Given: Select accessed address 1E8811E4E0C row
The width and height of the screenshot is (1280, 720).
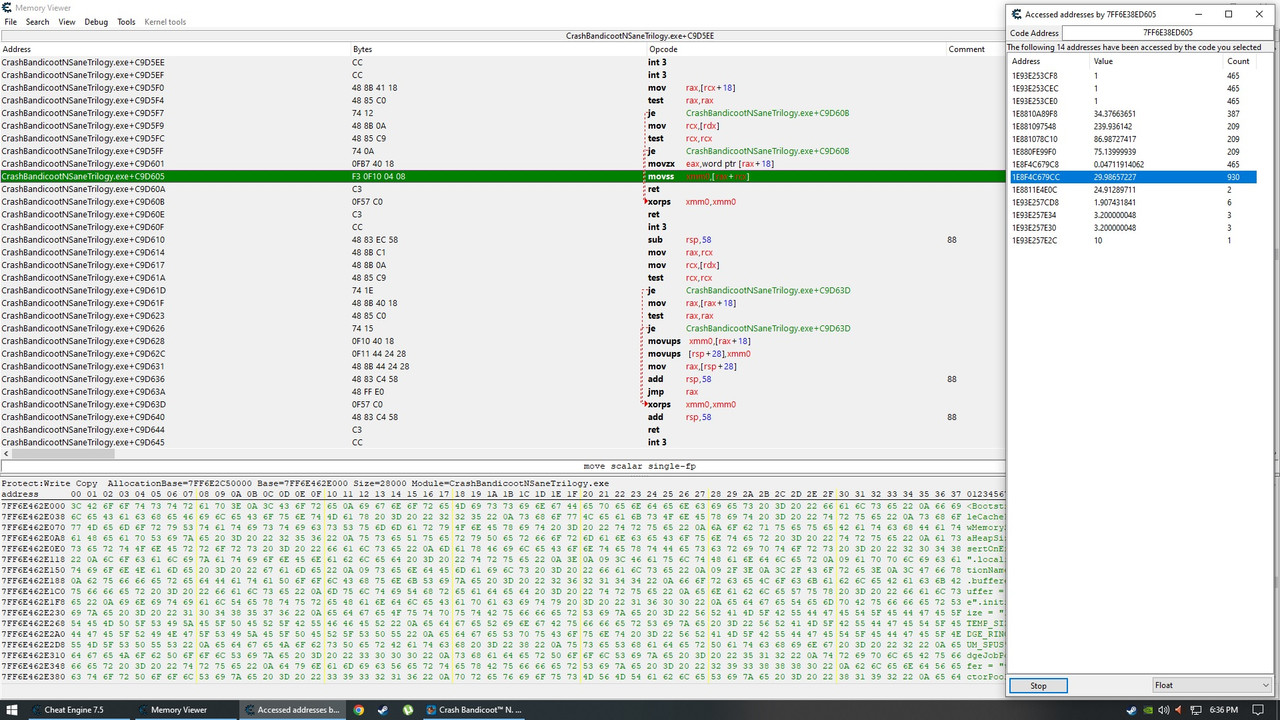Looking at the screenshot, I should (1133, 190).
